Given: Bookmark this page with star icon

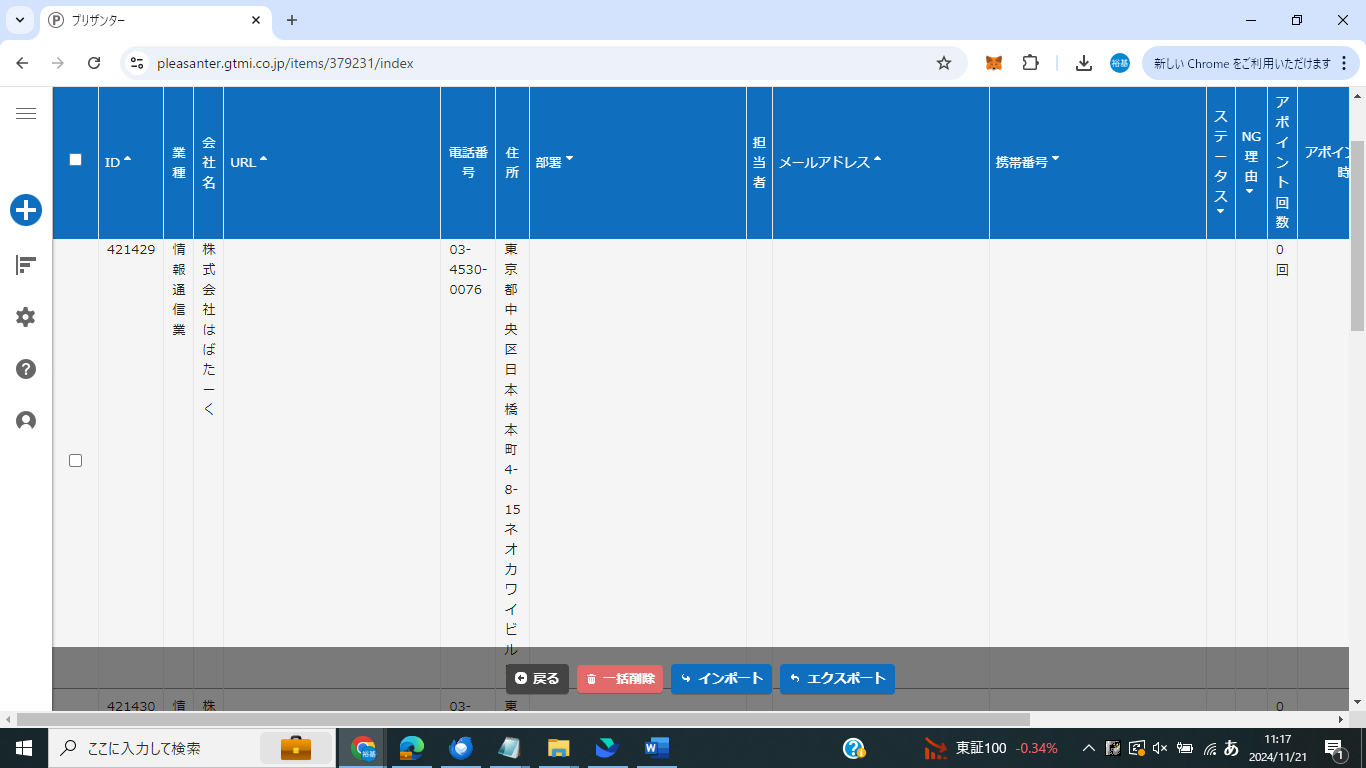Looking at the screenshot, I should [943, 63].
